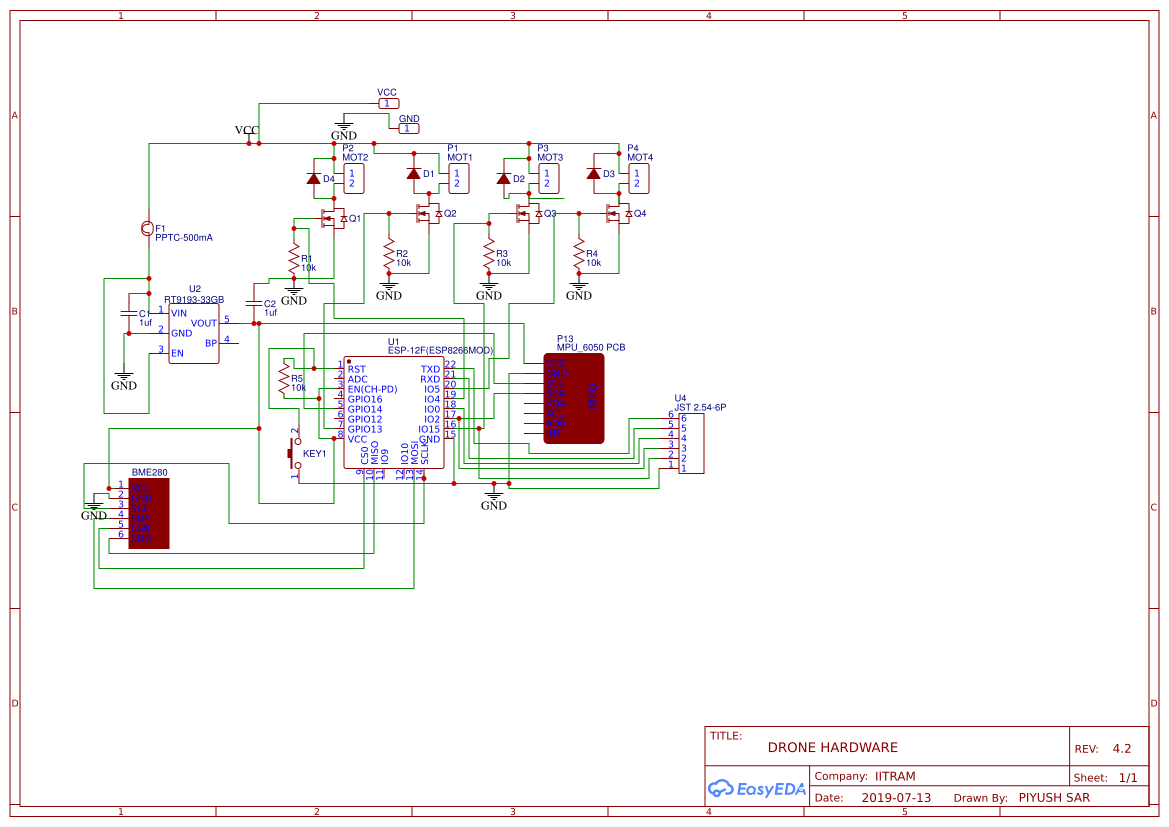Click the Q1 MOSFET symbol

click(328, 218)
